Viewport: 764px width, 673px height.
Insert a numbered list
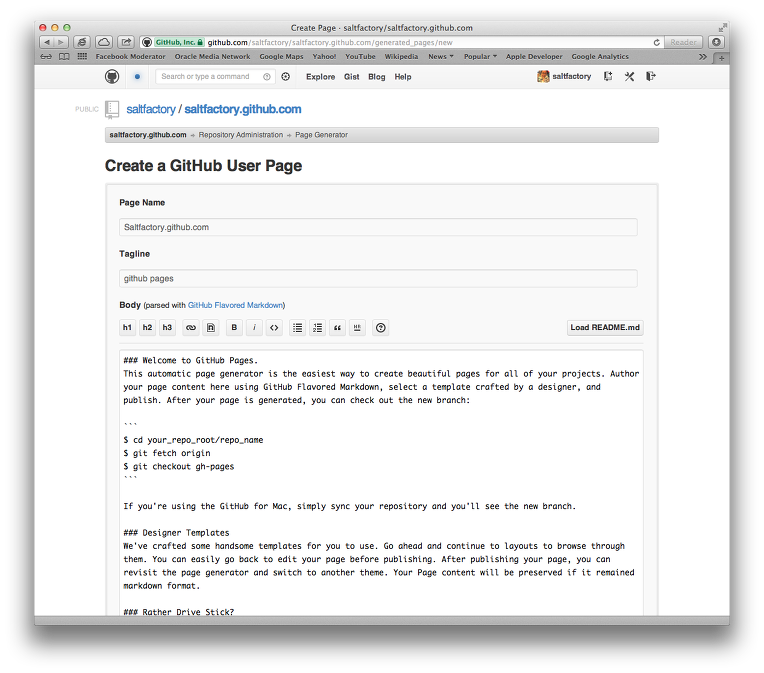[x=318, y=327]
